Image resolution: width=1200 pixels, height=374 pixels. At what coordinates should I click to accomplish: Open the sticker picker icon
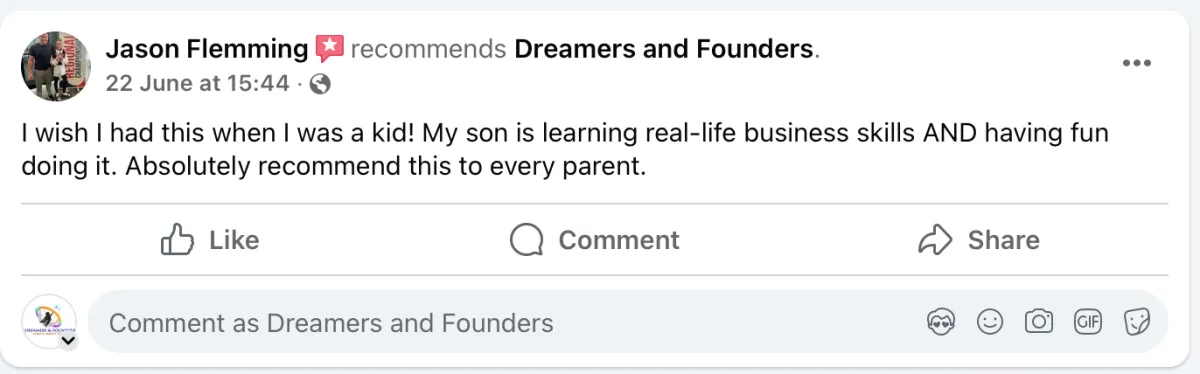click(1136, 322)
